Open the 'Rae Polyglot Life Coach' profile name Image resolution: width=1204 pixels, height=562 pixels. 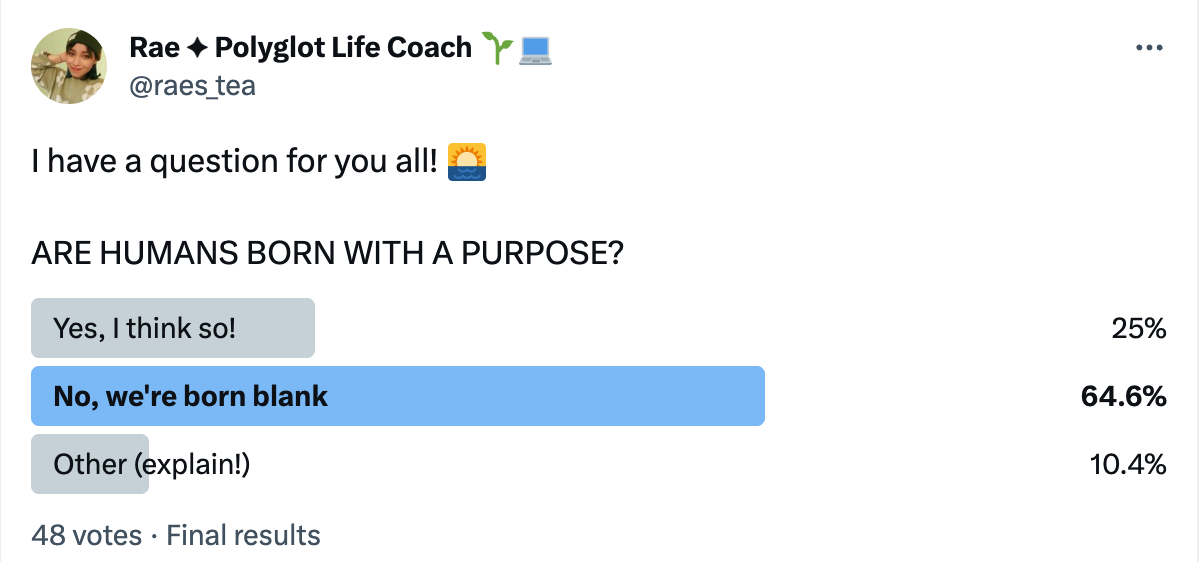click(x=300, y=47)
